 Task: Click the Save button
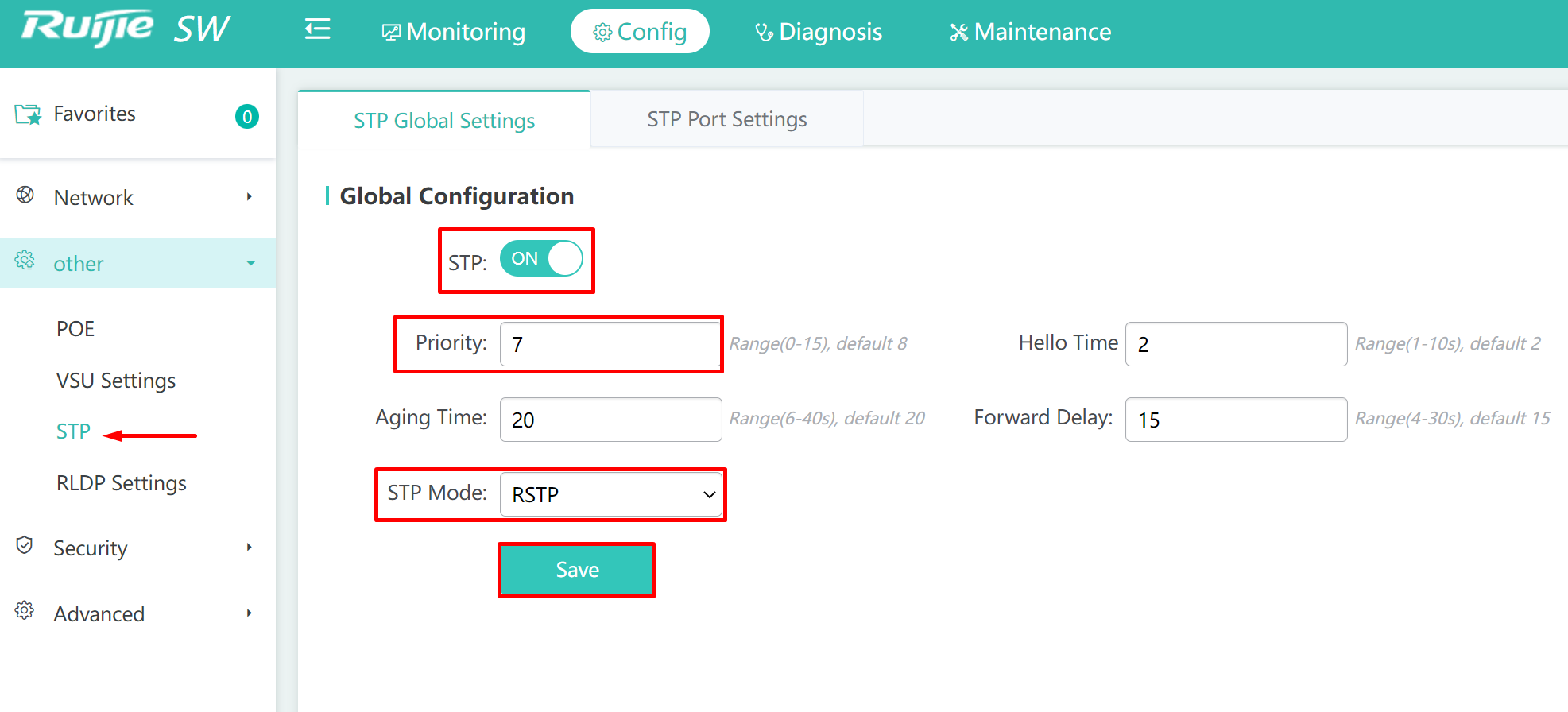[577, 570]
